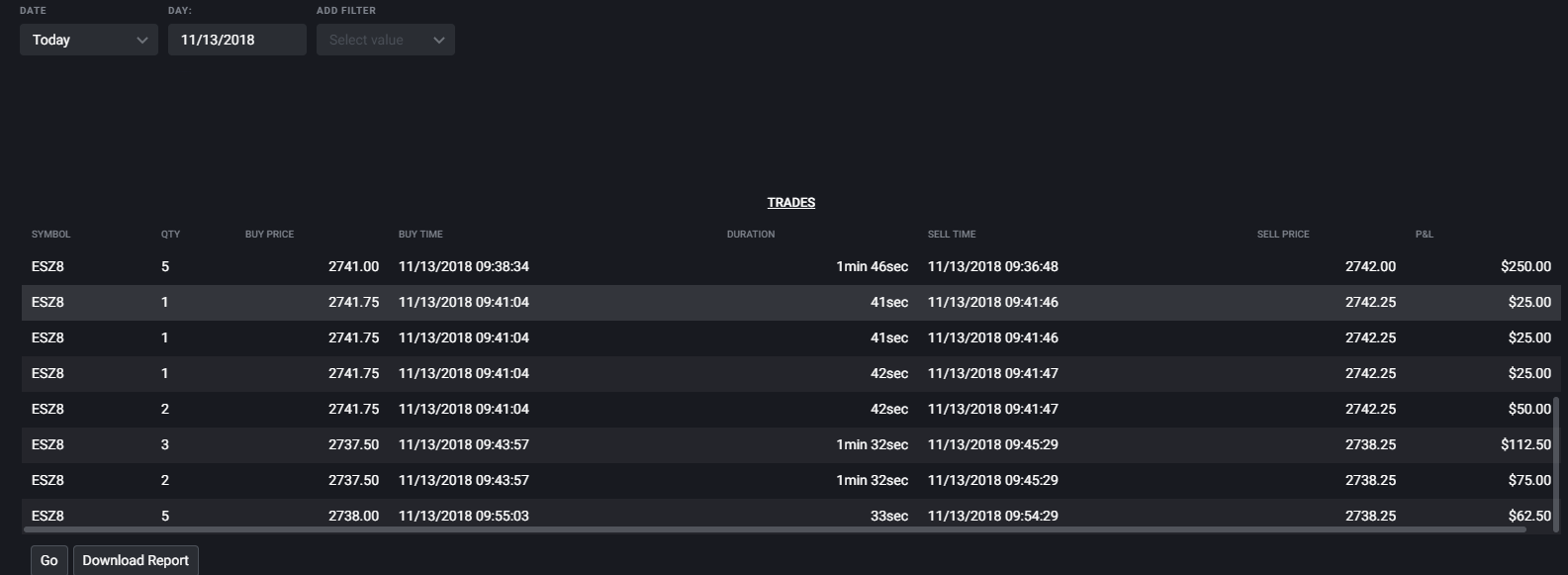Select the trade row with $250.00 P&L
Viewport: 1568px width, 575px height.
[x=791, y=266]
